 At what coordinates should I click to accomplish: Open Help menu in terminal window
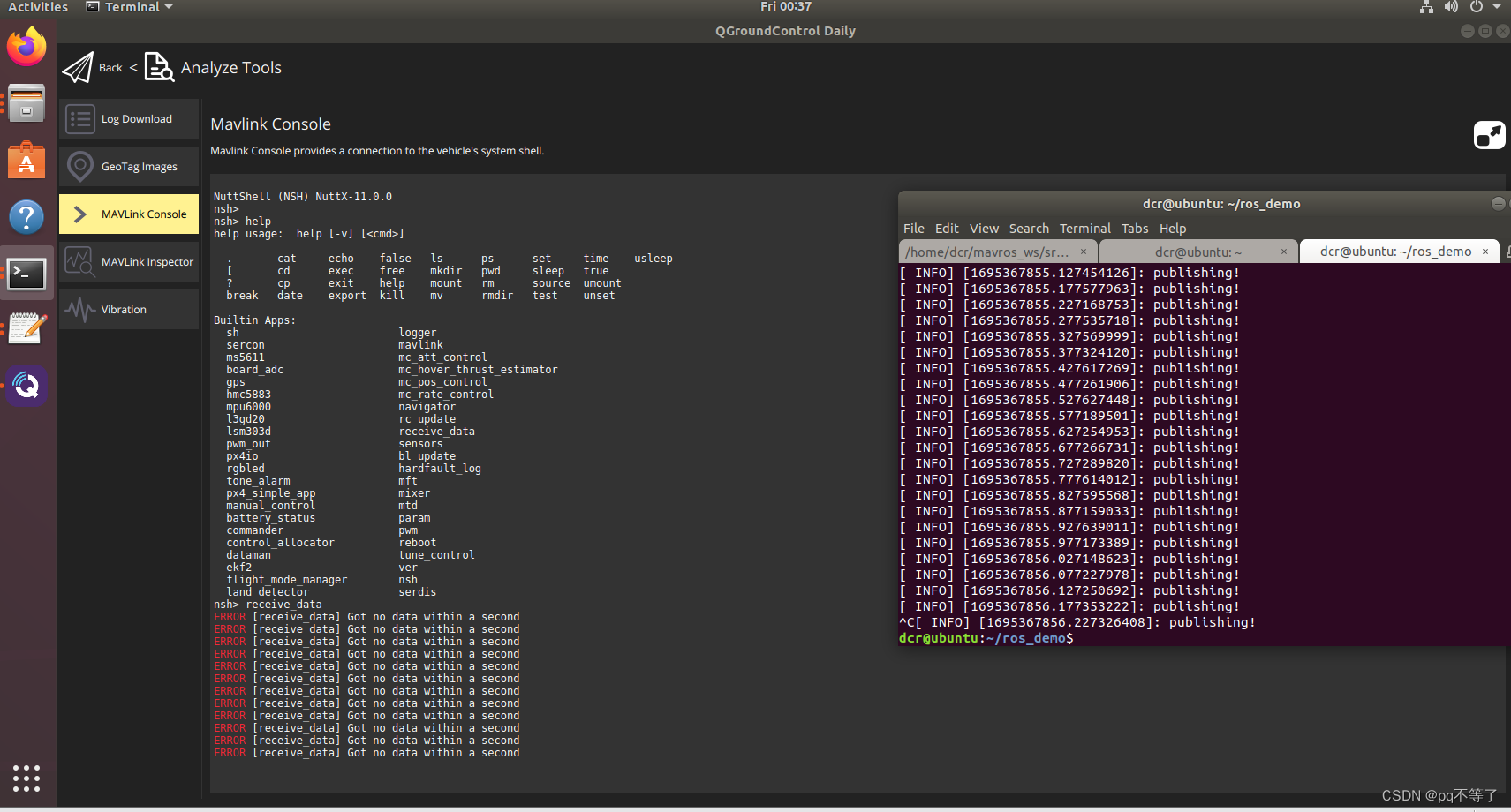point(1173,229)
